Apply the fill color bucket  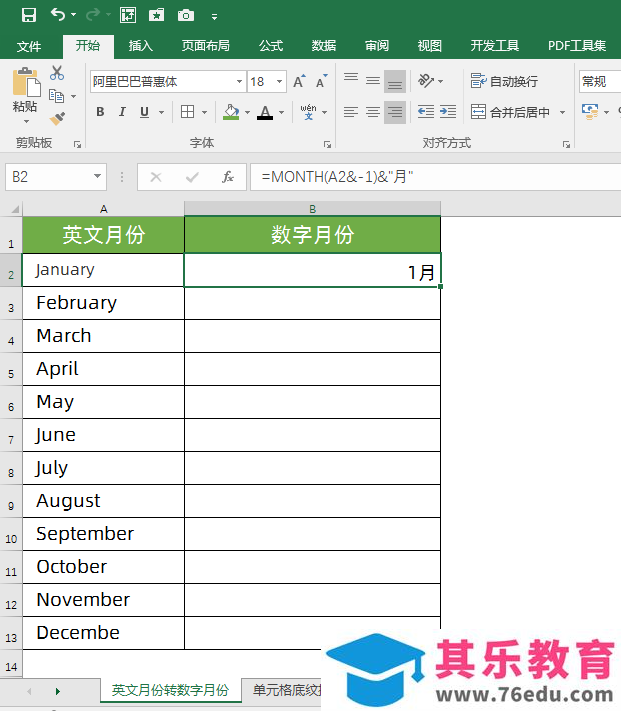pyautogui.click(x=231, y=112)
